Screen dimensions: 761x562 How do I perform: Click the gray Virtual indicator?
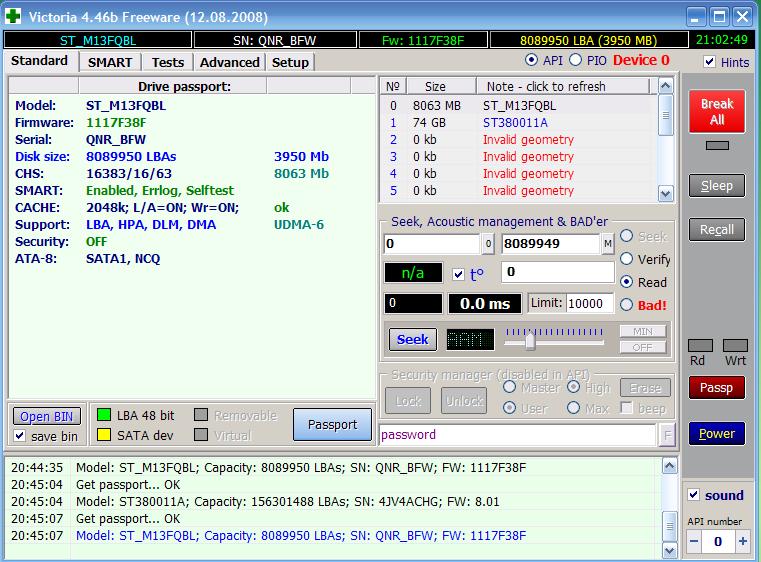pyautogui.click(x=201, y=435)
